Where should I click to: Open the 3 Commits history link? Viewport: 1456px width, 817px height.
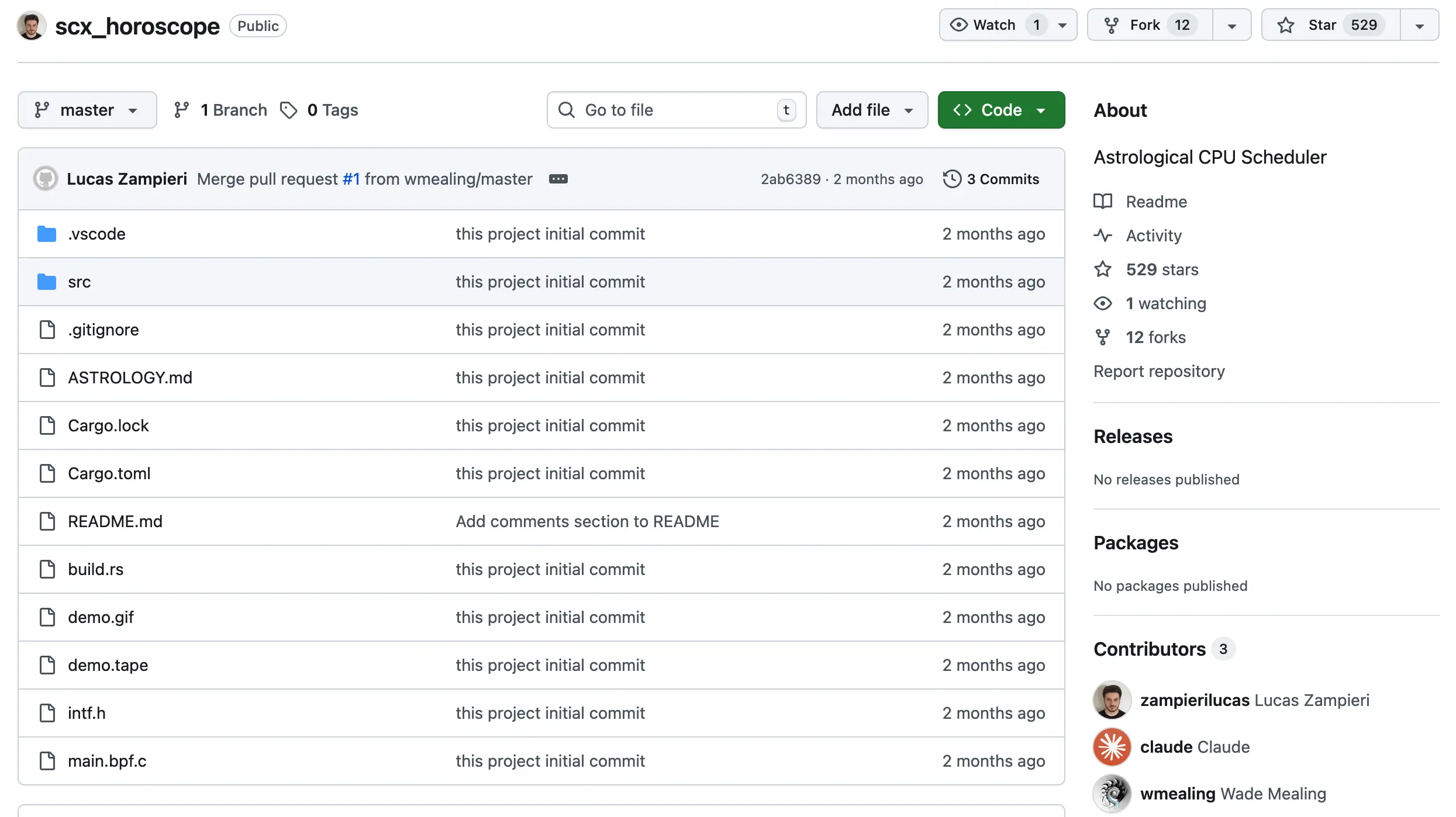pyautogui.click(x=1002, y=179)
